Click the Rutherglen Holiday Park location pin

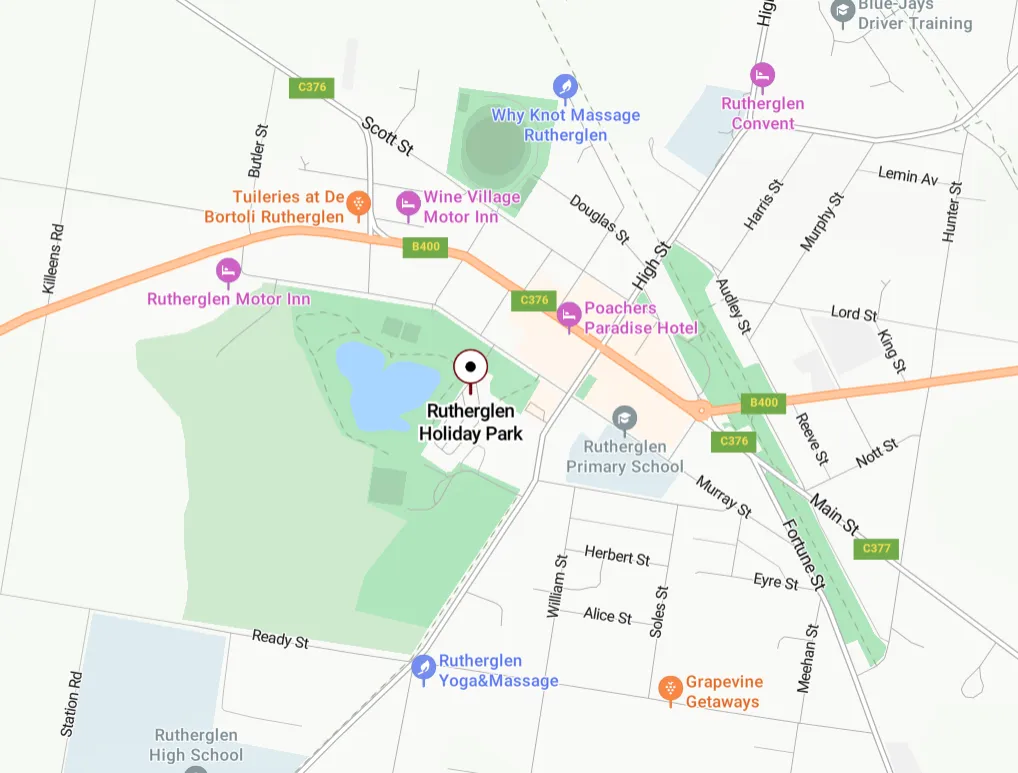(x=470, y=367)
